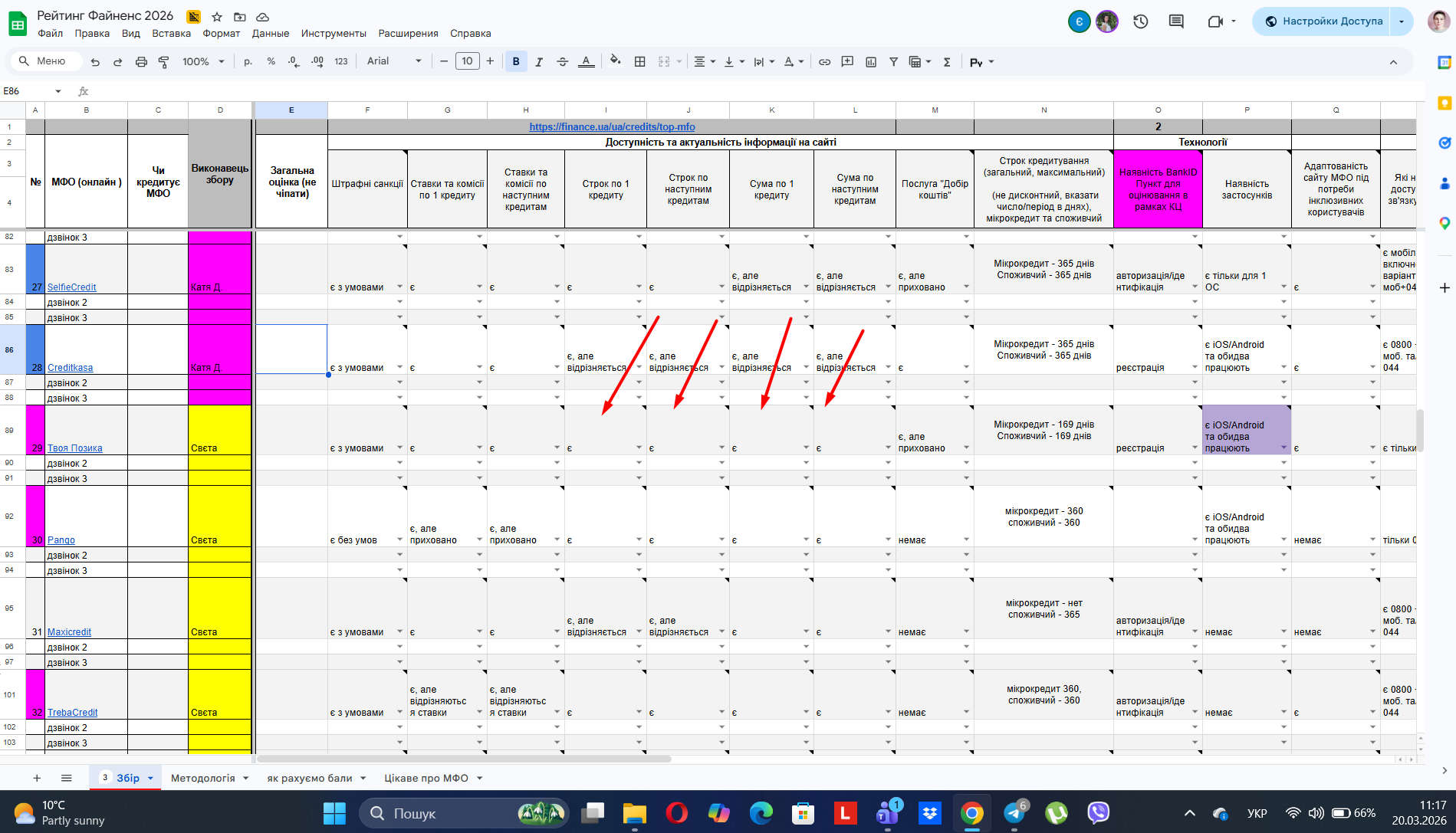The image size is (1456, 833).
Task: Toggle the filter funnel icon
Action: click(893, 61)
